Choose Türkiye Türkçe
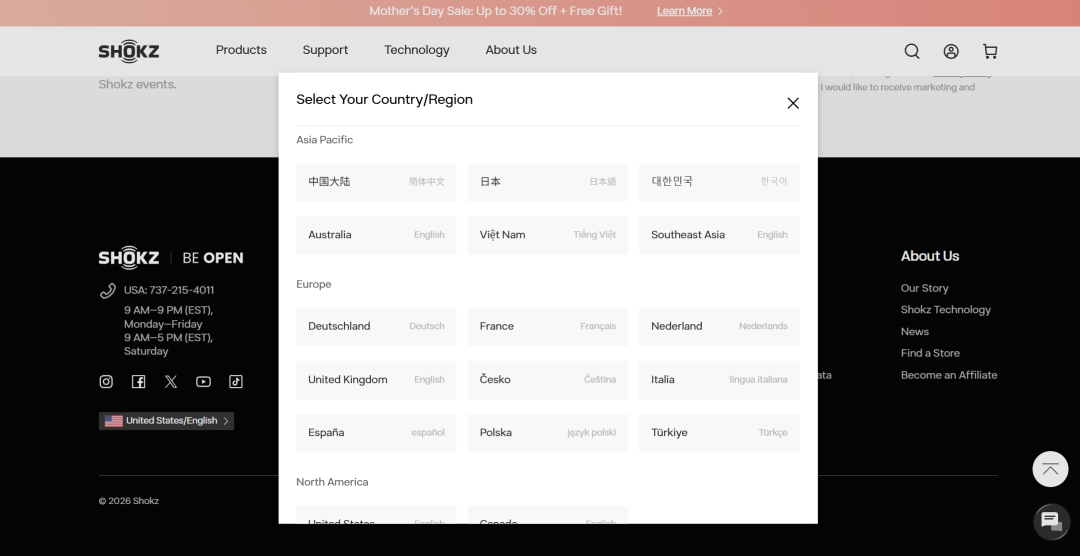Image resolution: width=1080 pixels, height=556 pixels. coord(719,433)
